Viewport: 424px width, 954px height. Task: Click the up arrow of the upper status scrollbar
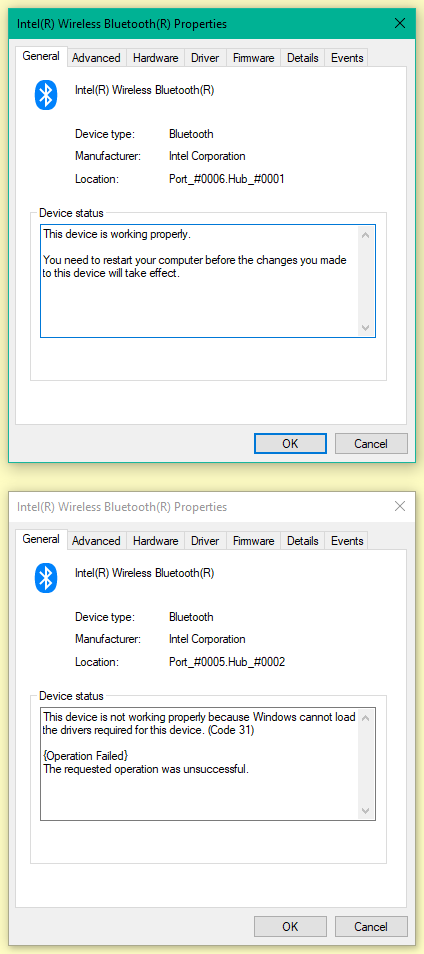(x=366, y=235)
